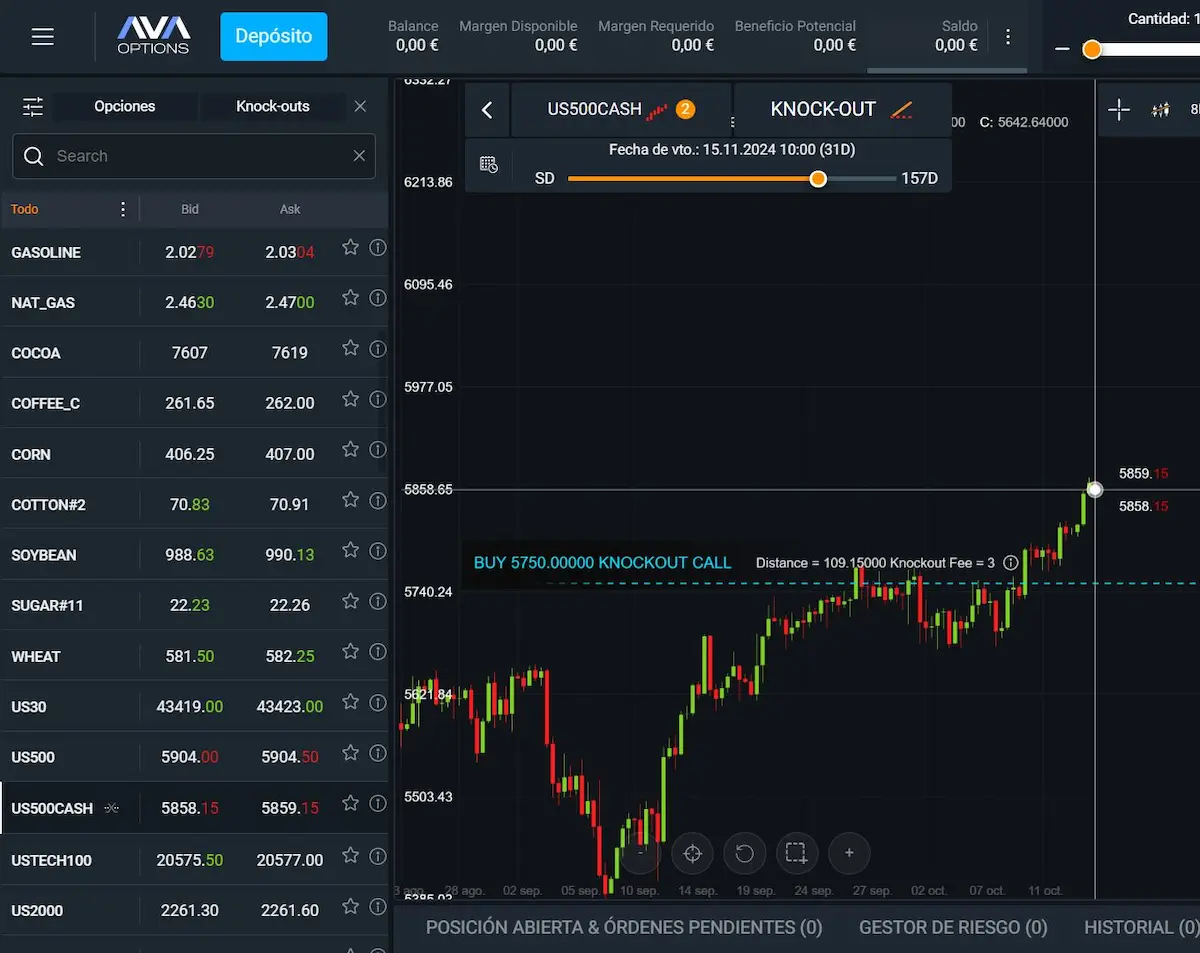Favorite GASOLINE with the star icon
This screenshot has width=1200, height=953.
click(x=350, y=247)
